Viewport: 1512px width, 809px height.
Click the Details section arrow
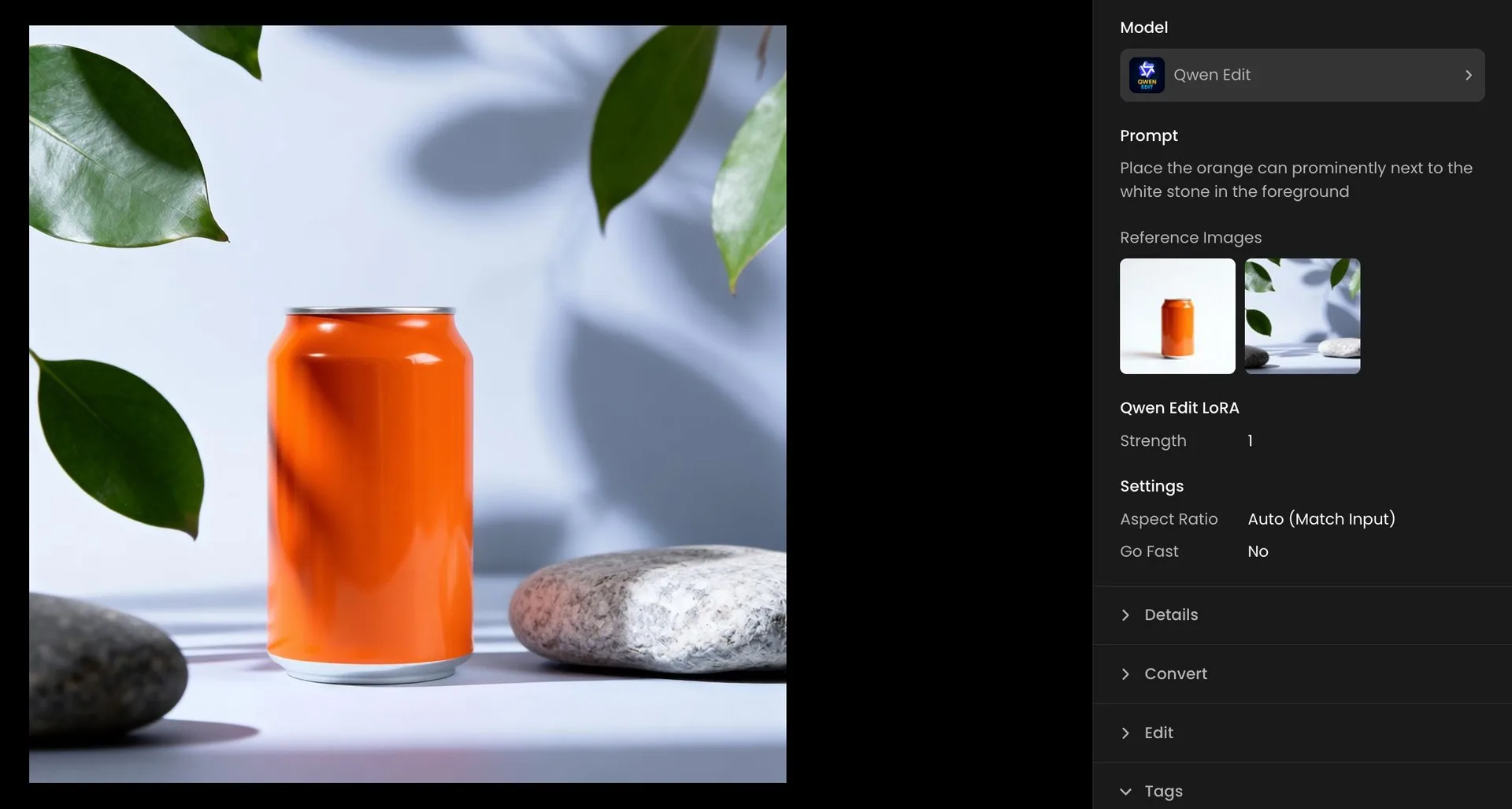[x=1126, y=615]
